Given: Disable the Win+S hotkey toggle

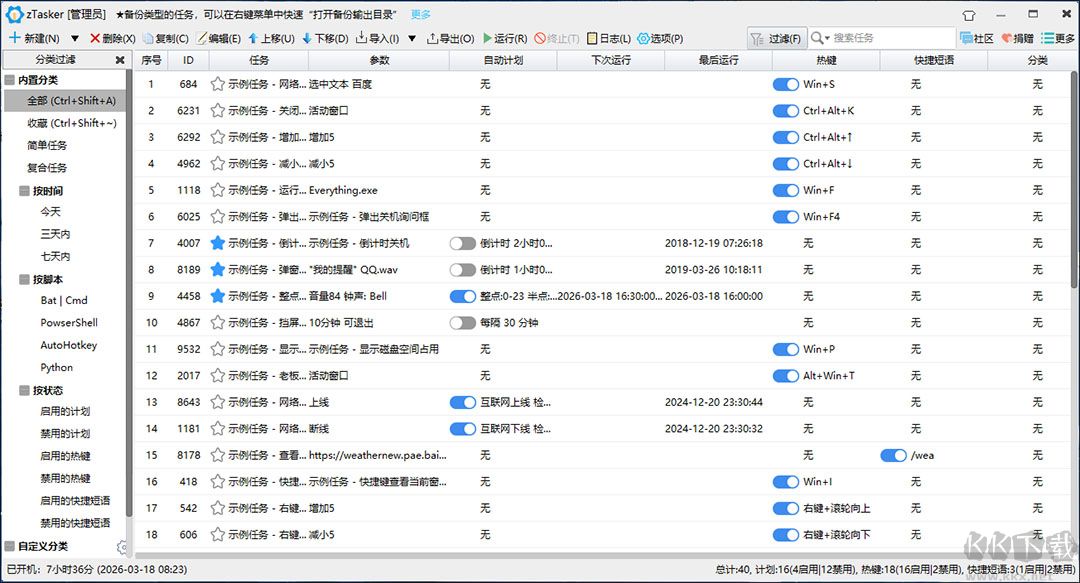Looking at the screenshot, I should pos(785,84).
